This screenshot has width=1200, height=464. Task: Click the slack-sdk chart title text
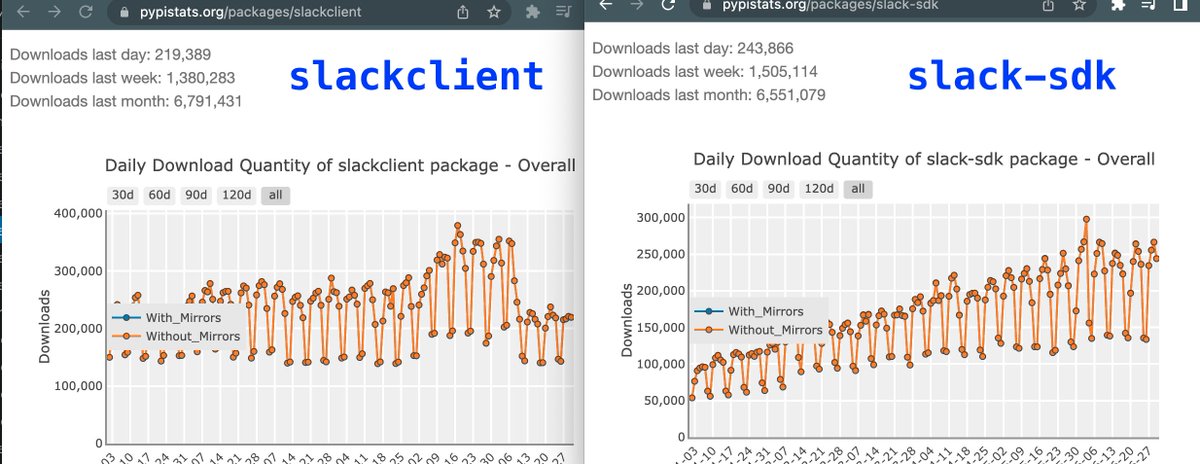[924, 159]
